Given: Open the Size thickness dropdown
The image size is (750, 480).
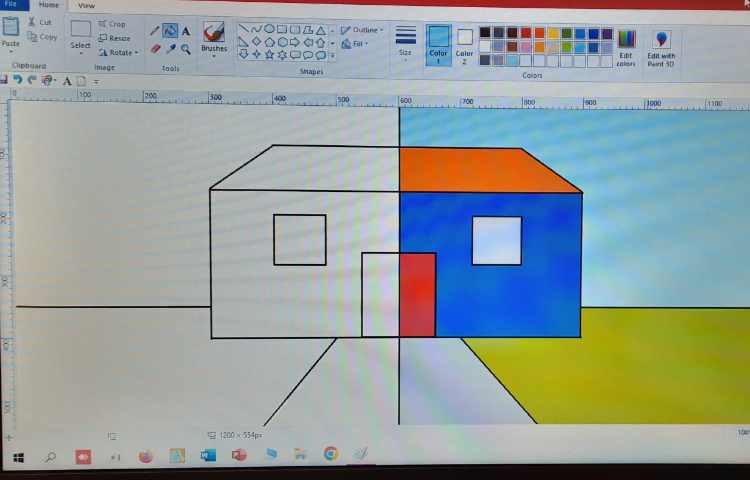Looking at the screenshot, I should 405,42.
